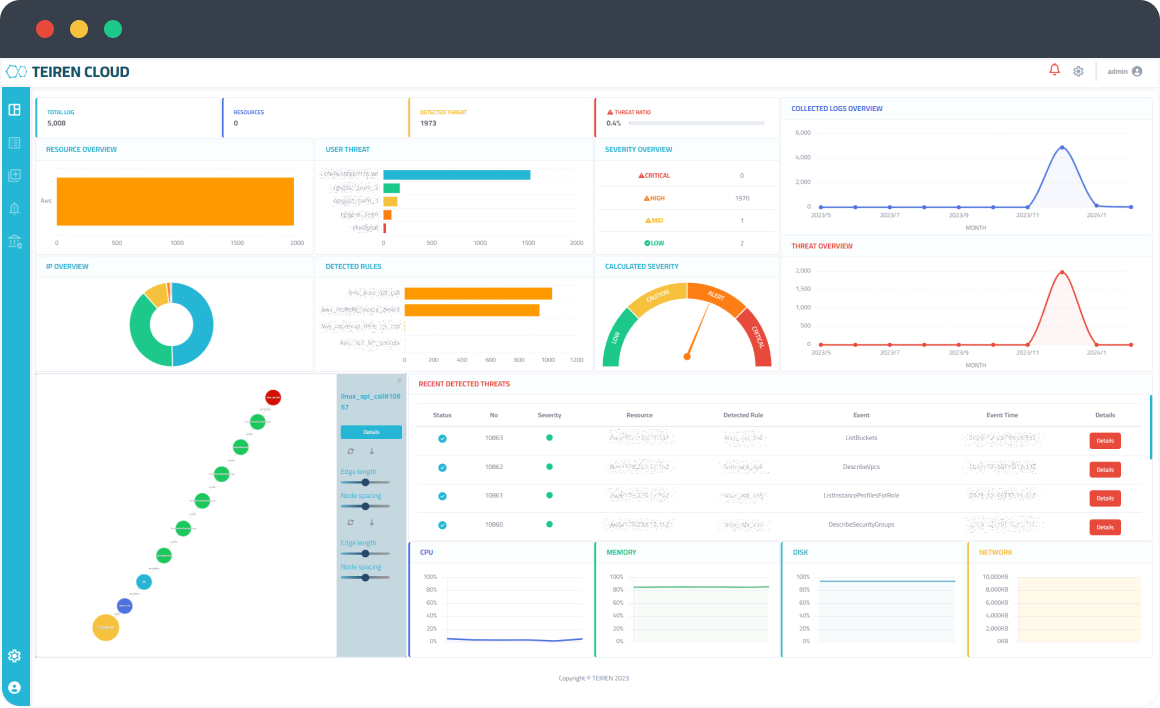Click the admin username text
The image size is (1160, 708).
coord(1117,72)
